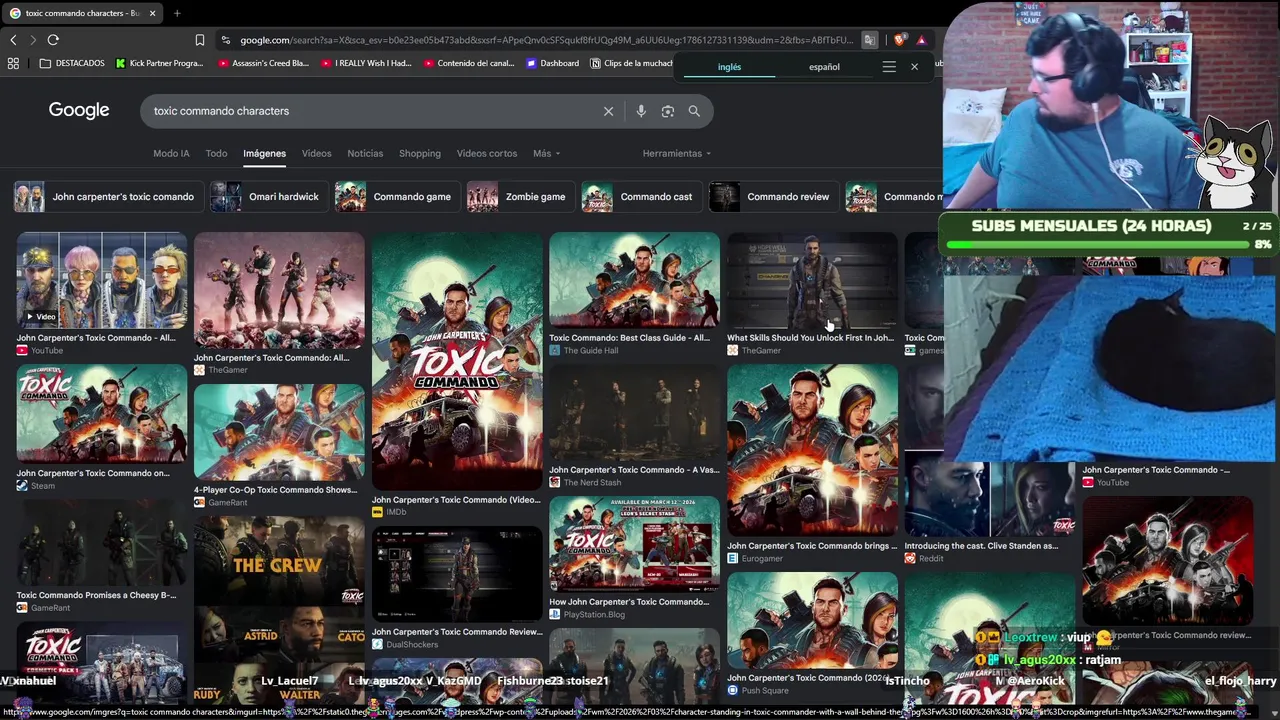Open 'Toxic Commando Promises a Cheesy B-' result
Image resolution: width=1280 pixels, height=720 pixels.
coord(101,542)
